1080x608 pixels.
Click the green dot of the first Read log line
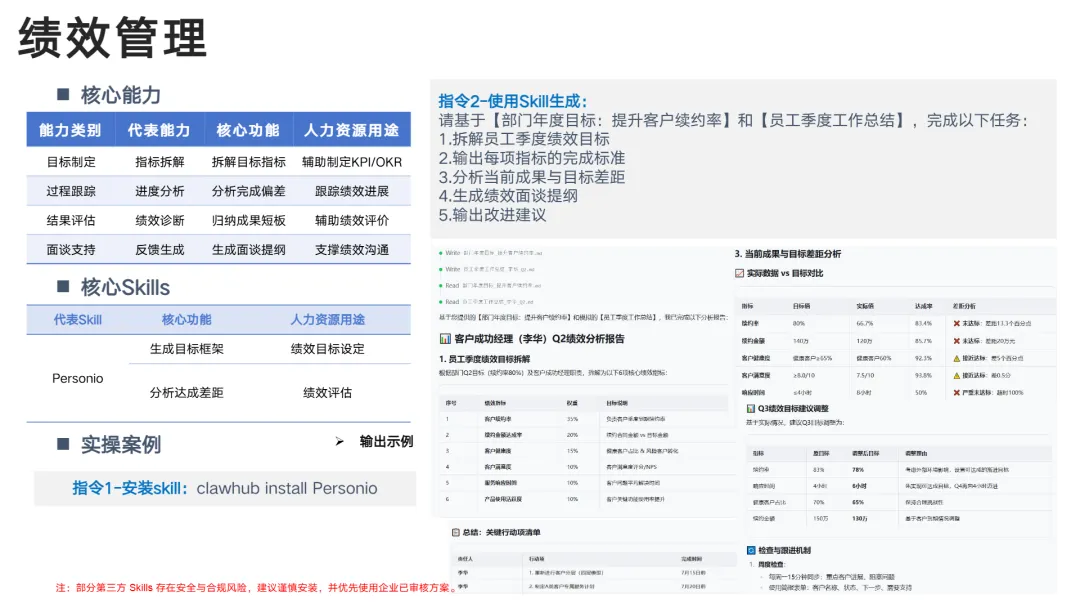(441, 286)
